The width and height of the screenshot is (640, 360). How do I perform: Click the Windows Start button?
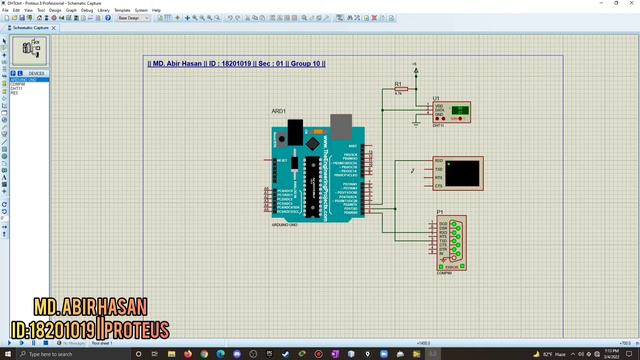pyautogui.click(x=7, y=354)
